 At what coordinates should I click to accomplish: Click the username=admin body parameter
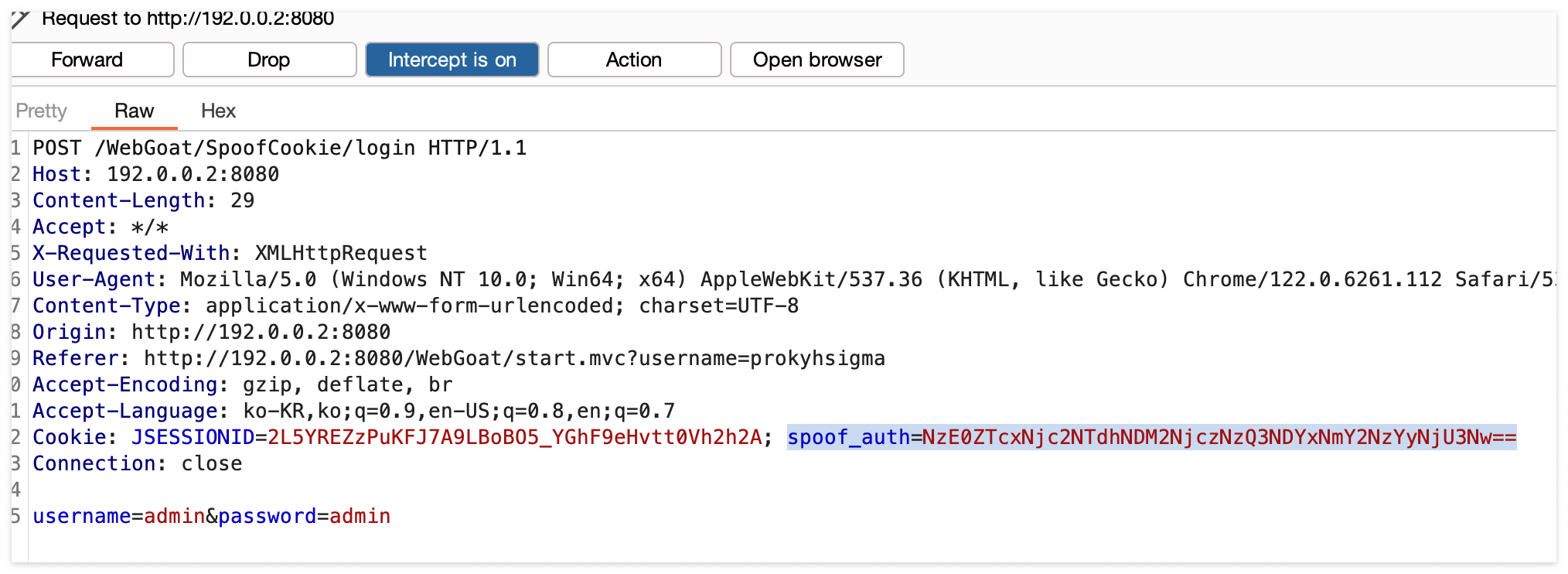click(x=118, y=516)
